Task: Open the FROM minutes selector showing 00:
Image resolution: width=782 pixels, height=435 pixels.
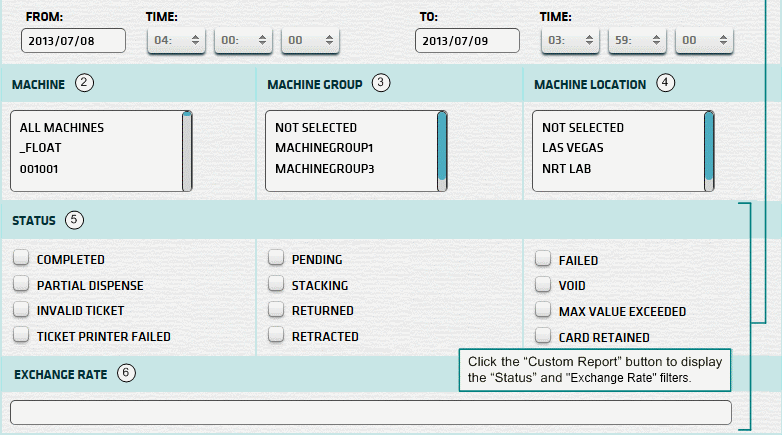Action: coord(243,40)
